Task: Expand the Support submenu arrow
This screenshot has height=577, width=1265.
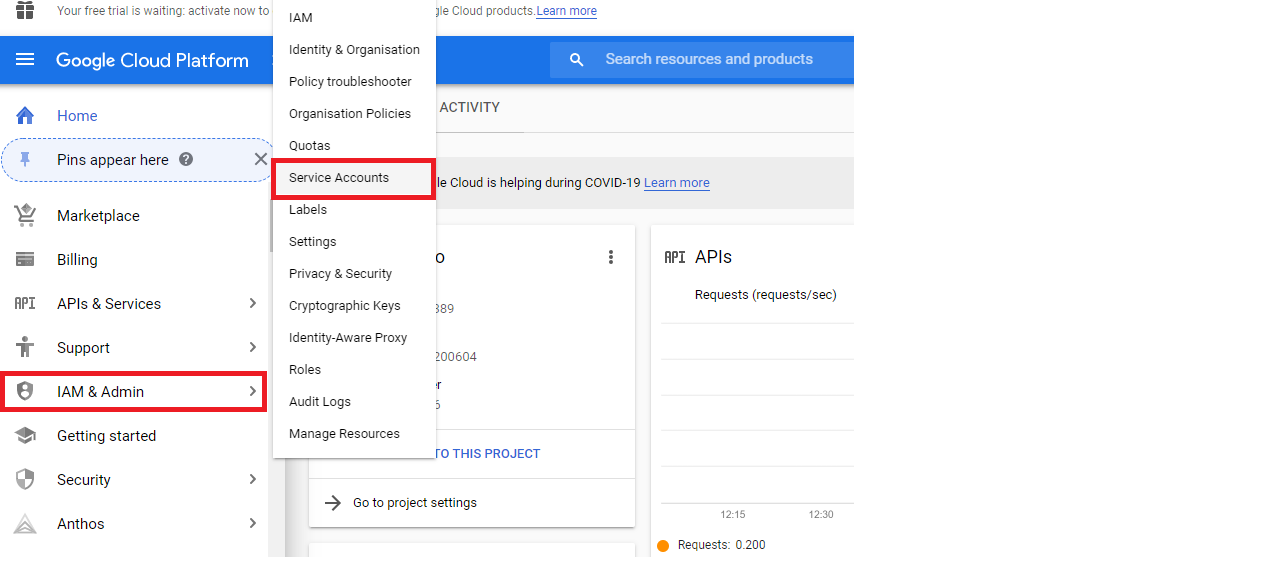Action: (x=253, y=347)
